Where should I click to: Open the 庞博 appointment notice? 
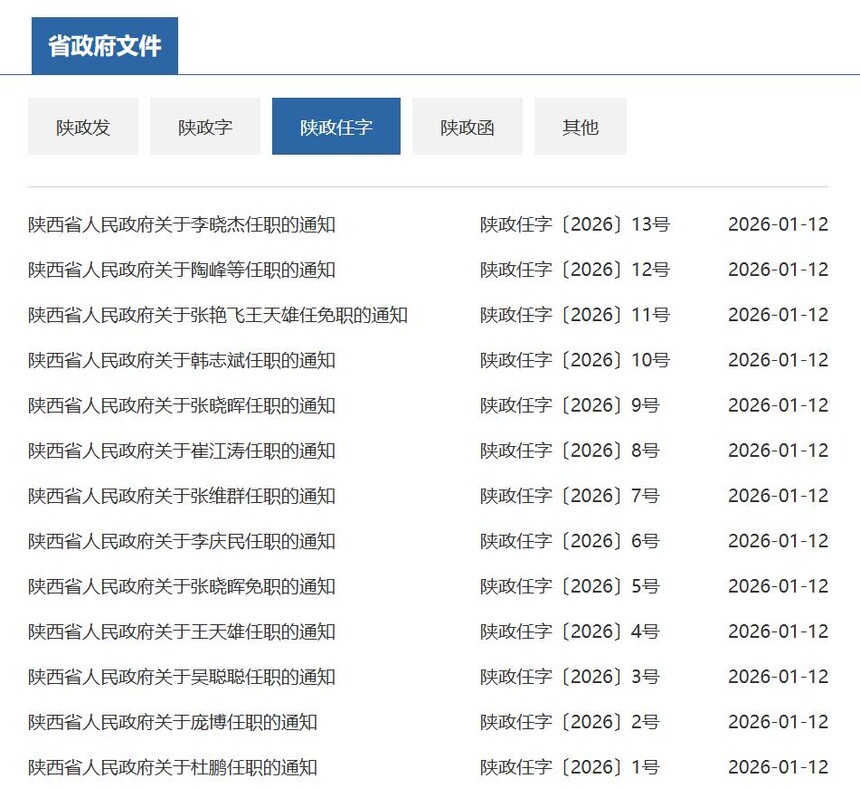170,722
